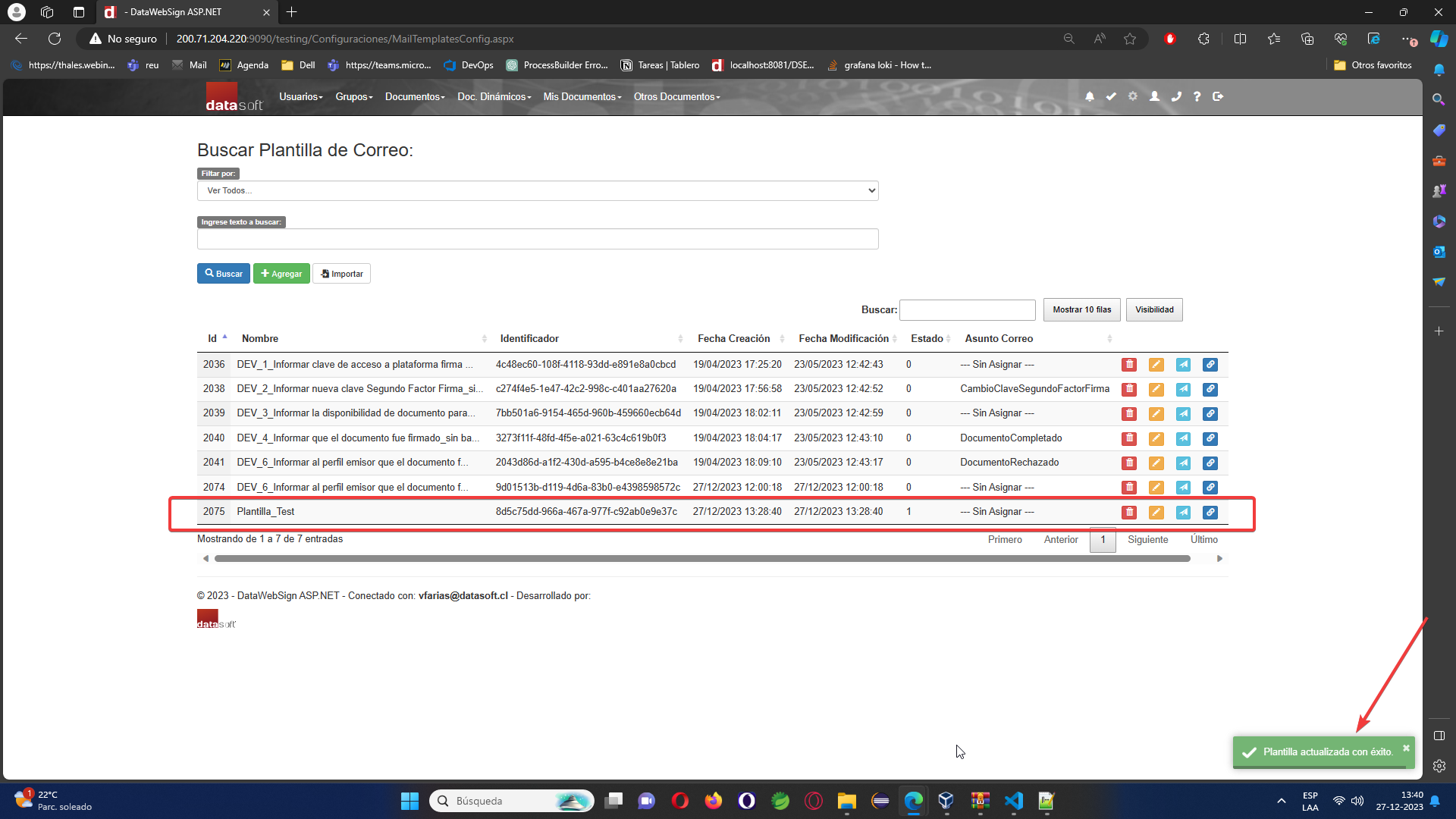This screenshot has width=1456, height=819.
Task: Delete Plantilla_Test with red trash icon
Action: click(x=1129, y=512)
